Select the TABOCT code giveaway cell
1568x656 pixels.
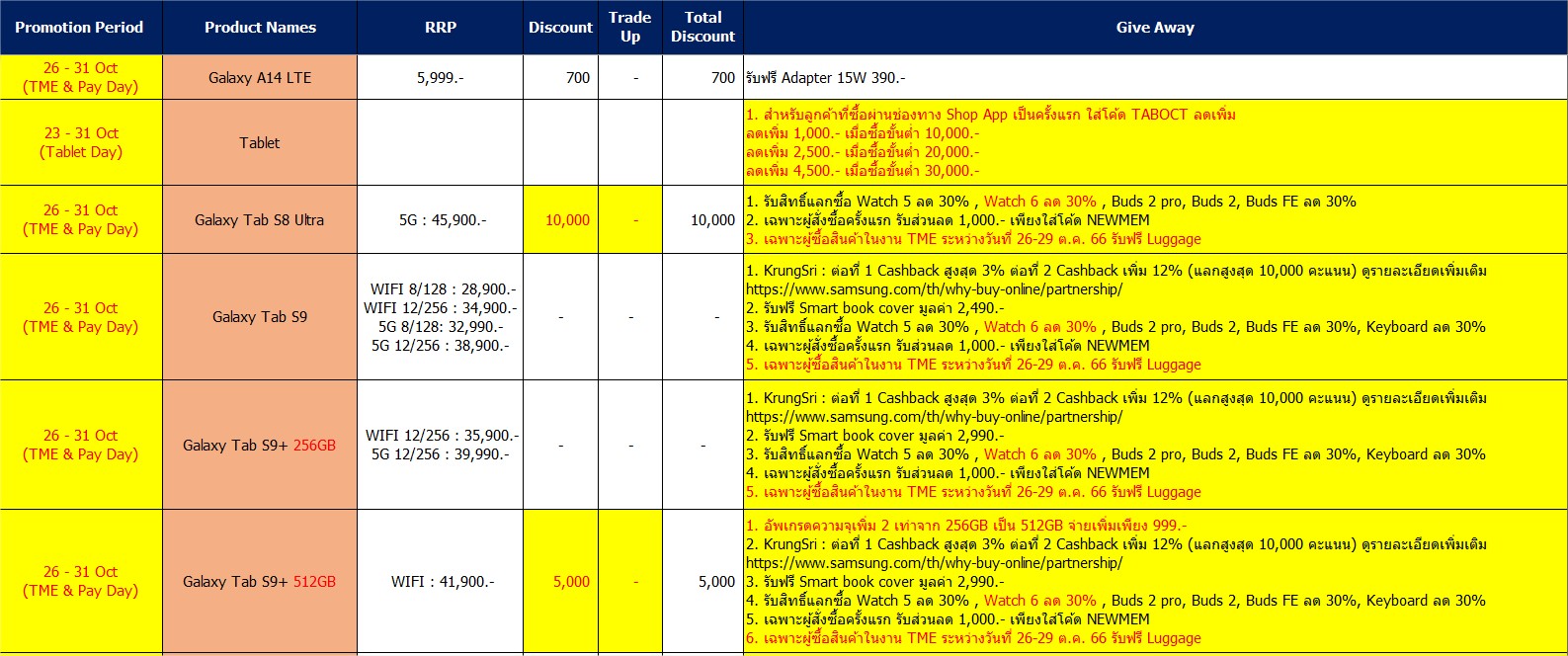[x=1155, y=142]
